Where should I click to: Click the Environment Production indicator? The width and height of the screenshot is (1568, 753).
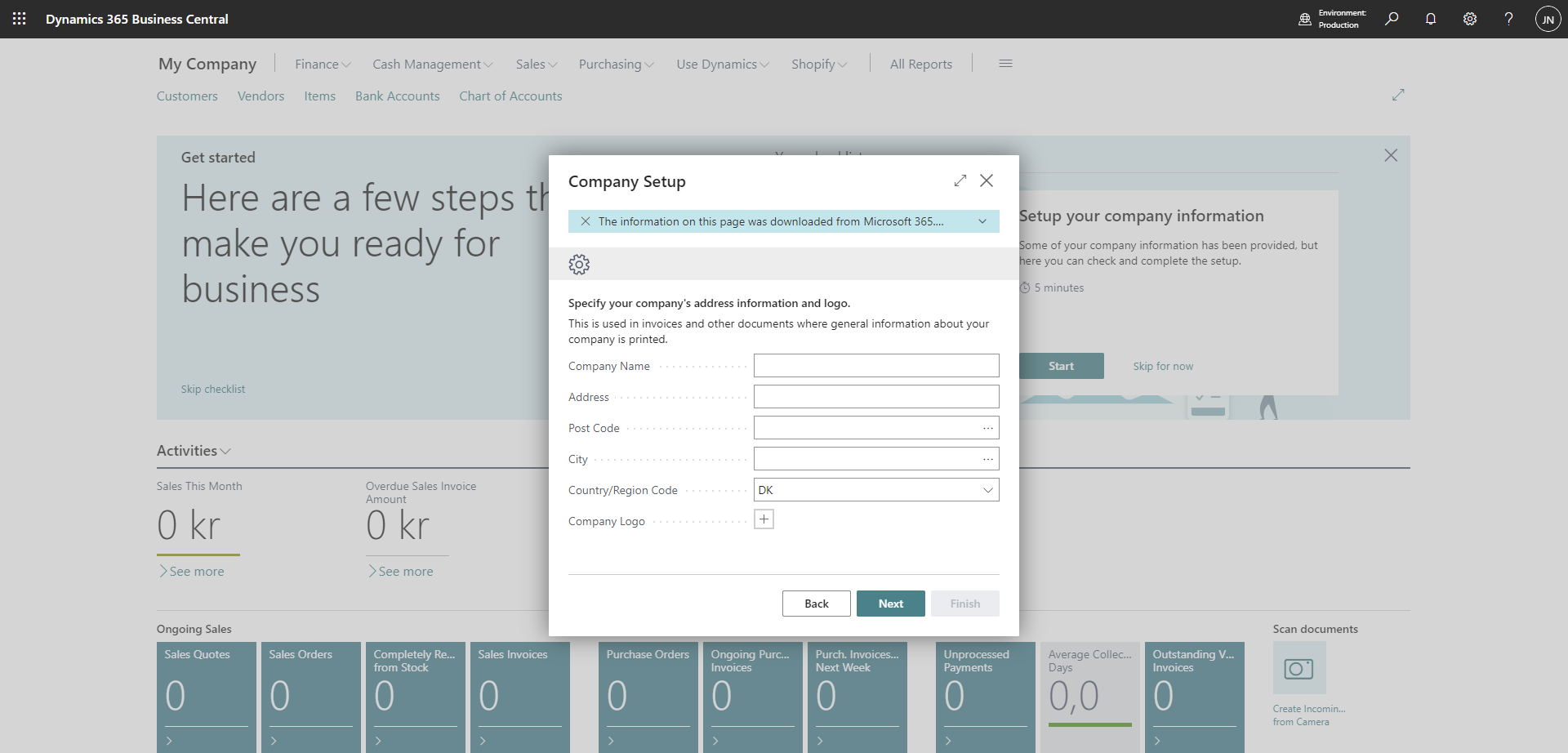(1332, 19)
